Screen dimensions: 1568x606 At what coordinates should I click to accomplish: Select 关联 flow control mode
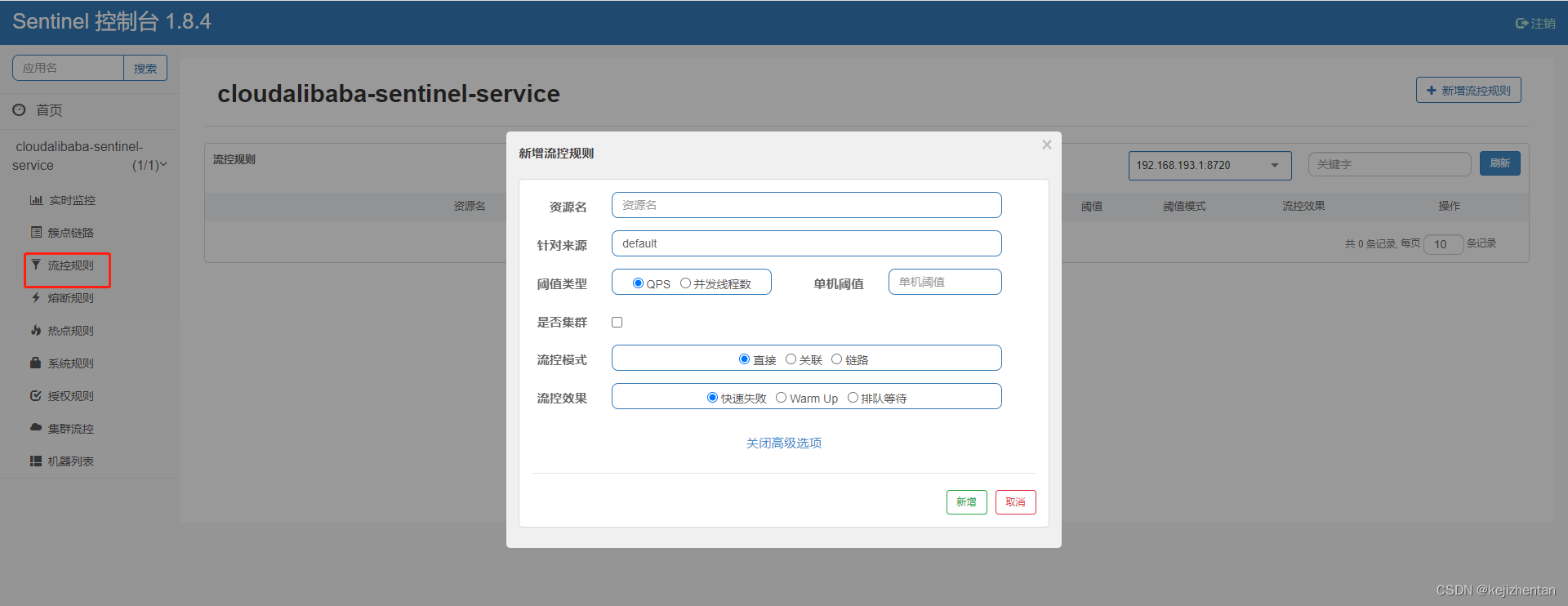click(791, 359)
